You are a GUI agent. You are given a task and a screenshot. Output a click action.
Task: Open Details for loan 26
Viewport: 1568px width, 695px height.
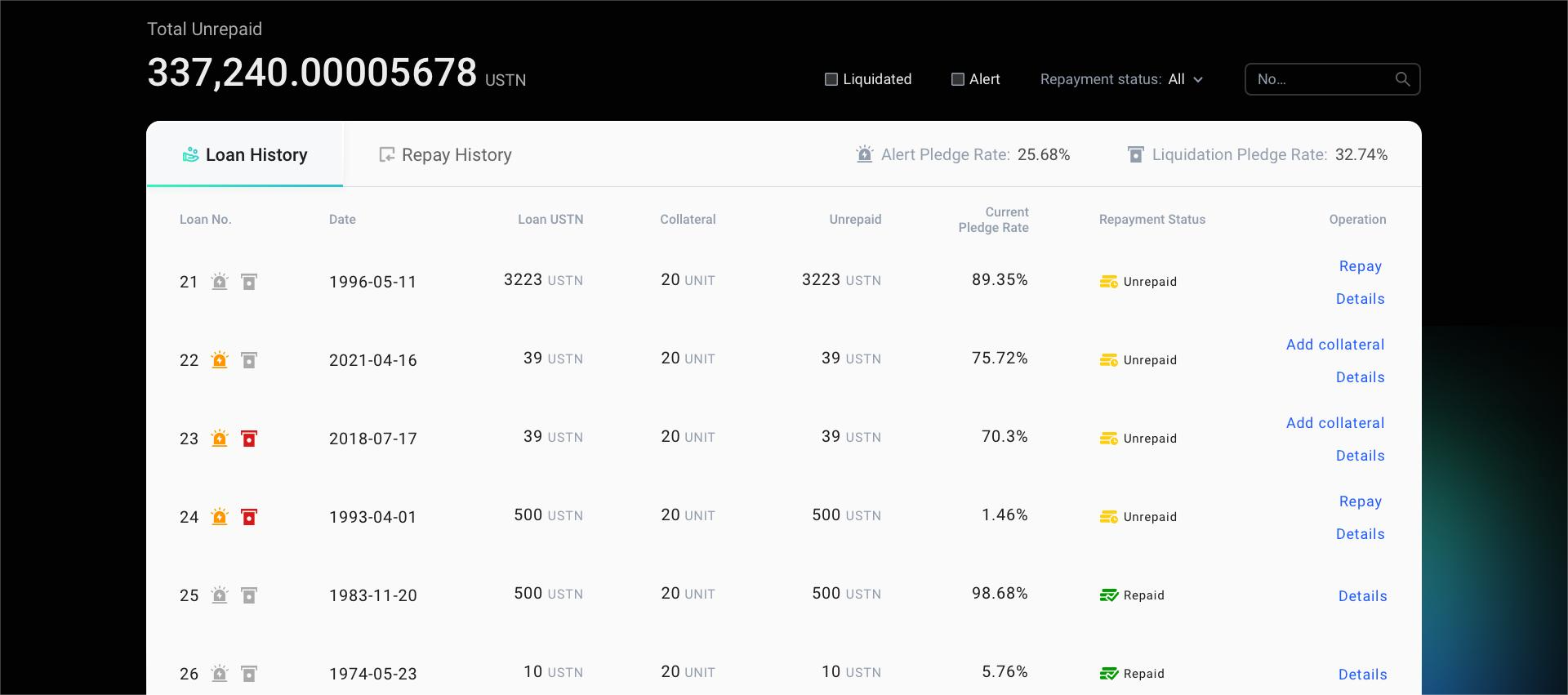click(x=1363, y=675)
